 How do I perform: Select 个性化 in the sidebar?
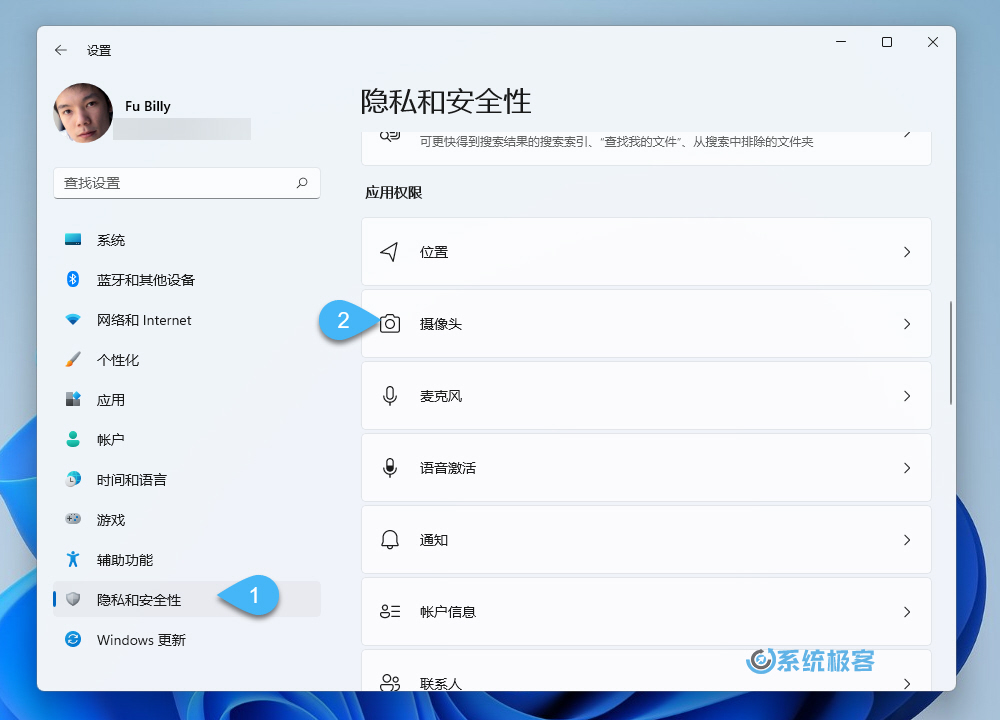(x=187, y=360)
